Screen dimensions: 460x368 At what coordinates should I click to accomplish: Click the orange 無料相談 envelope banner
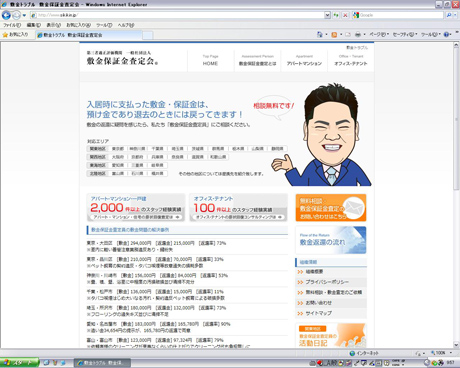[331, 208]
